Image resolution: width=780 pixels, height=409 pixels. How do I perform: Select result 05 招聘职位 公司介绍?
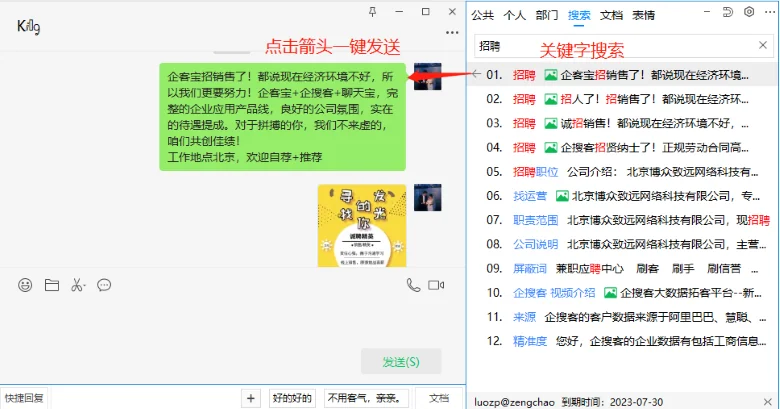(622, 172)
